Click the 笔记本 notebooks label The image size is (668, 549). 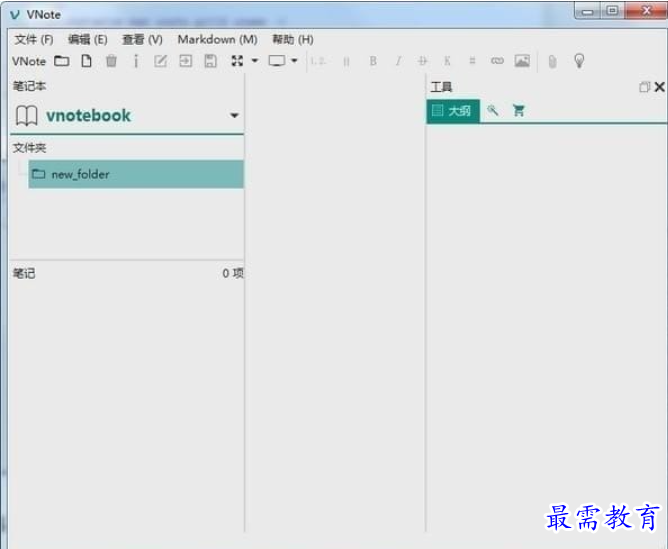pos(29,86)
